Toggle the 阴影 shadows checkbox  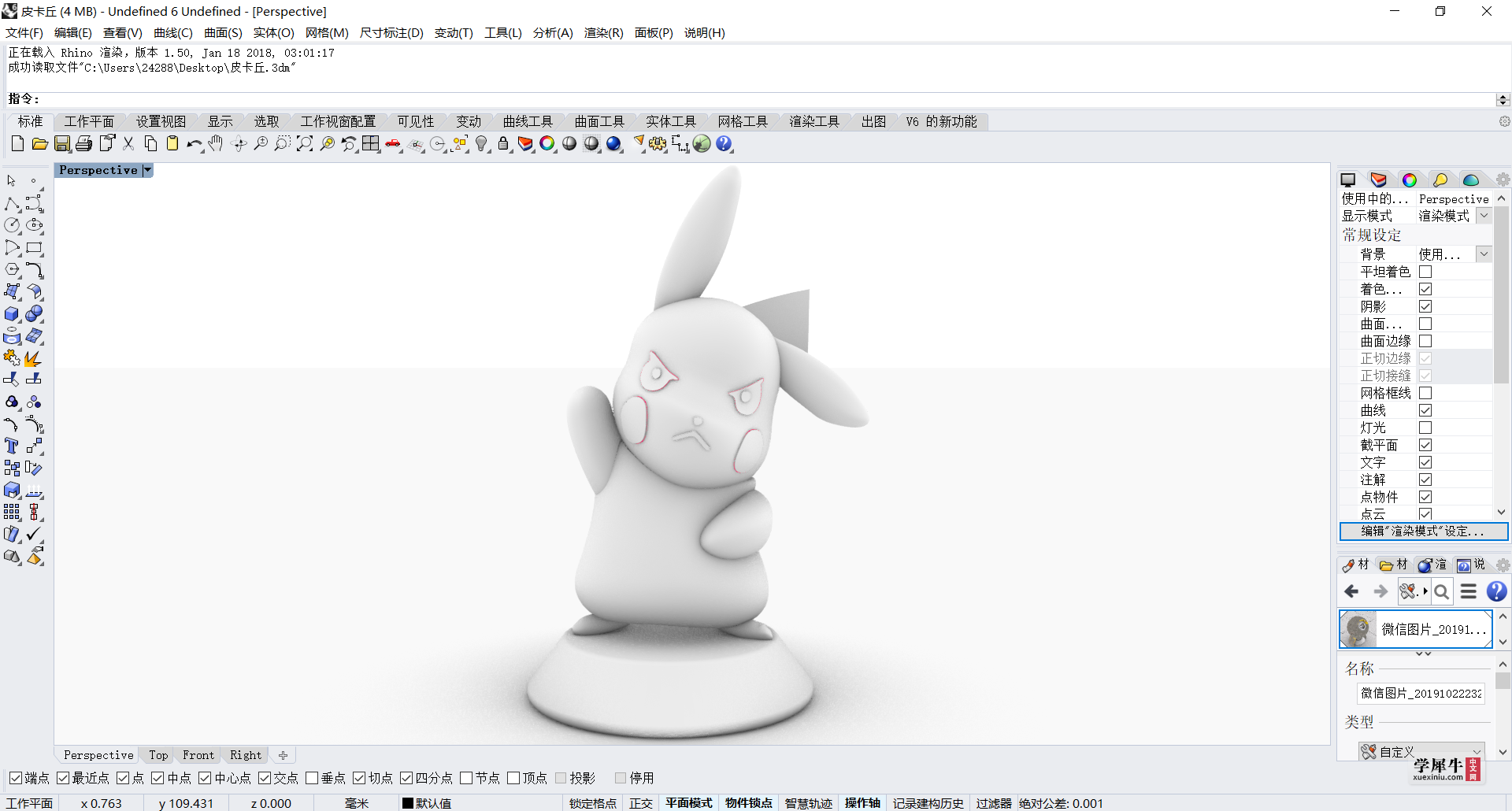point(1425,306)
